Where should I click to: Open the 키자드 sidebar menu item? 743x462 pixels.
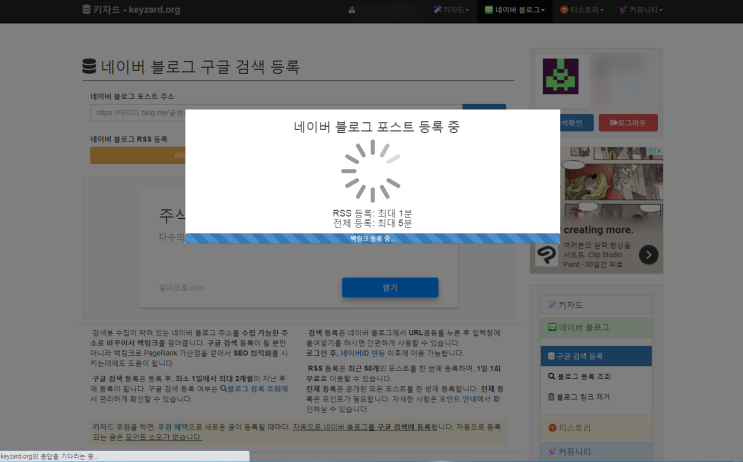[596, 305]
